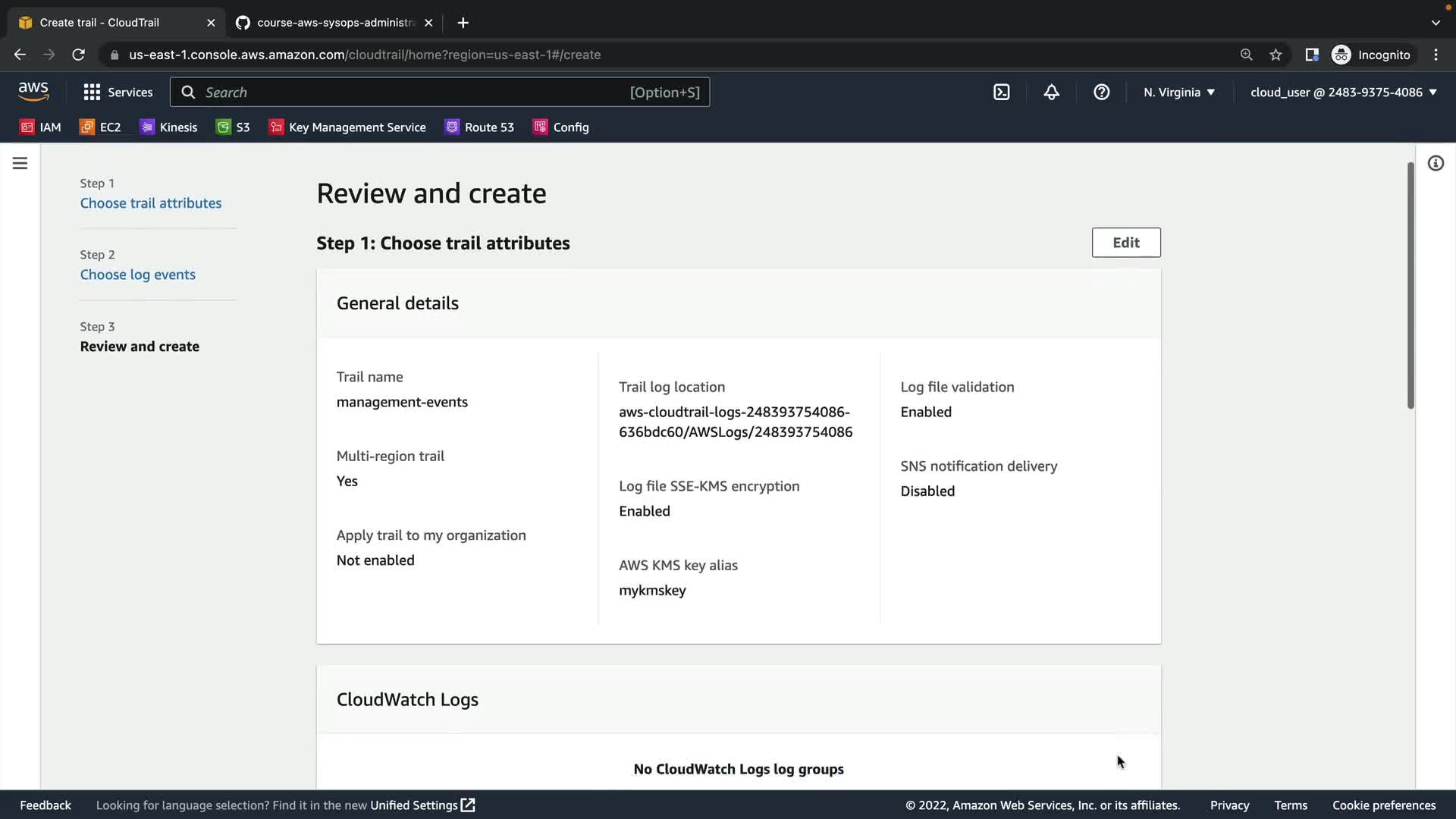Viewport: 1456px width, 819px height.
Task: Expand the side navigation hamburger menu
Action: pyautogui.click(x=20, y=163)
